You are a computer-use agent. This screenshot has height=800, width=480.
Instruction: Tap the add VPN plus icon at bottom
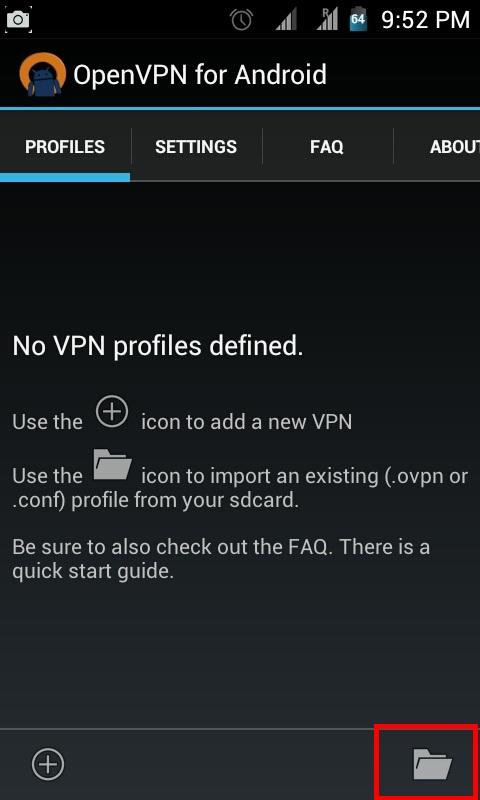[x=48, y=764]
